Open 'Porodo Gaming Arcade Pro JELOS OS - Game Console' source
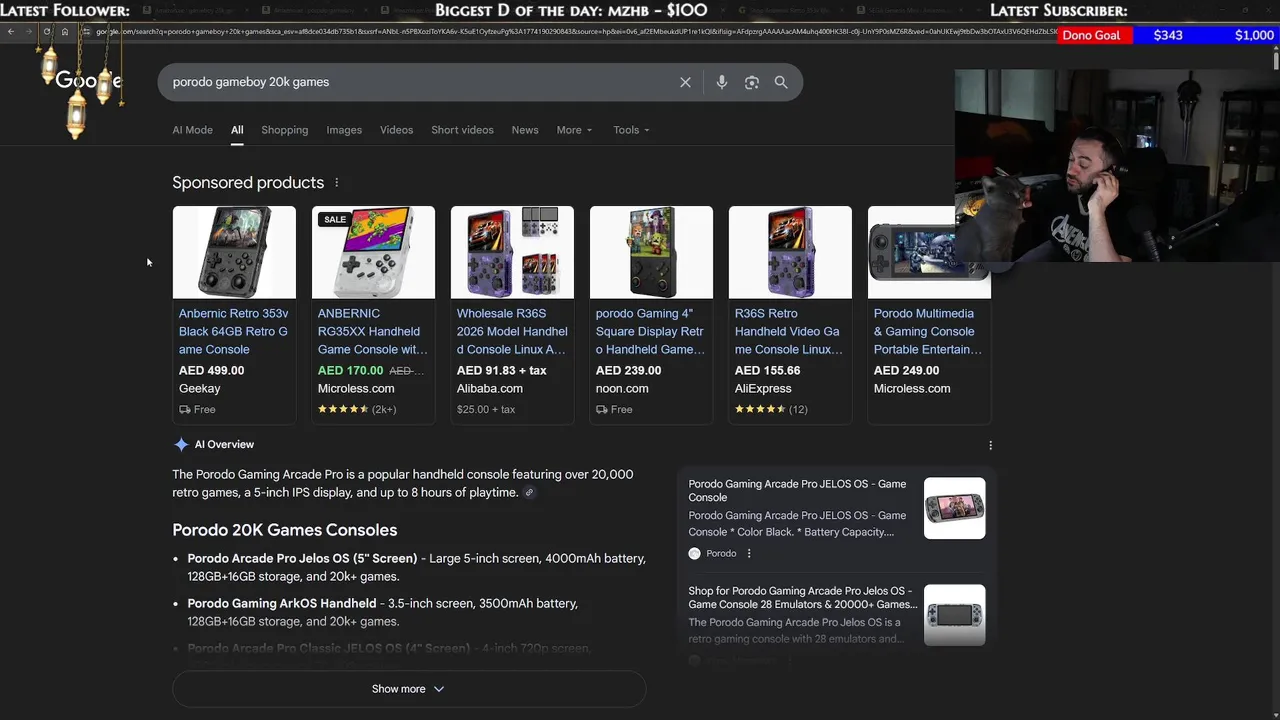 (797, 490)
